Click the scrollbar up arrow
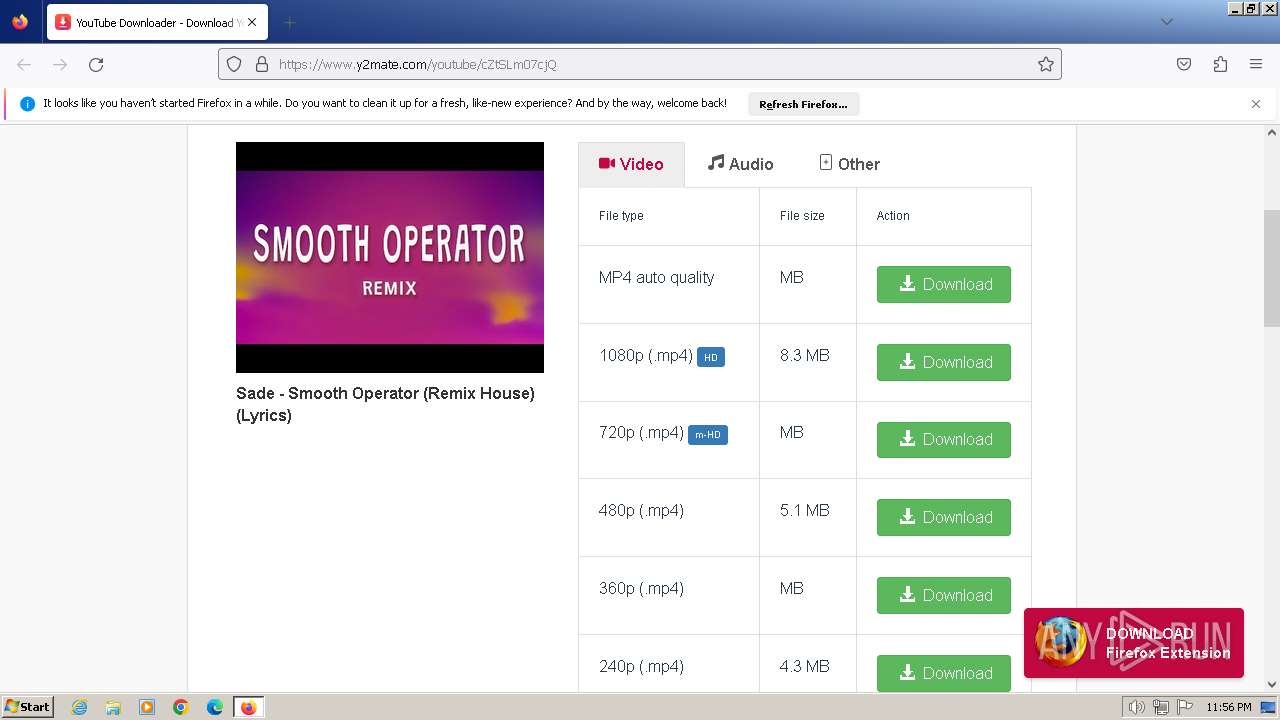 [1272, 132]
